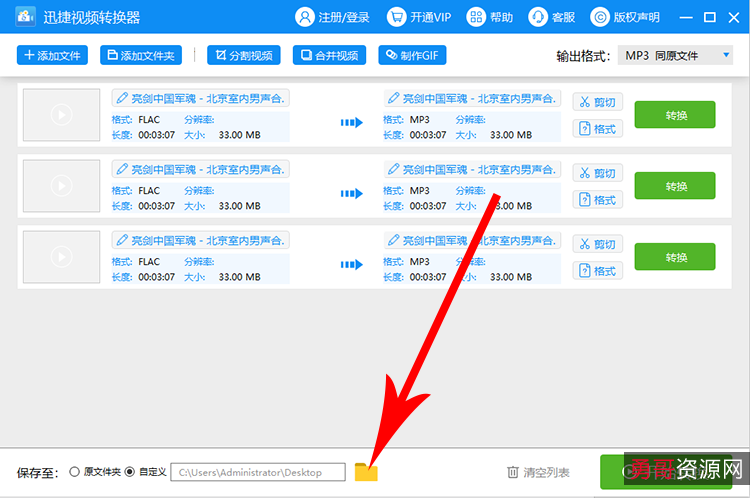Edit the first row's output file name

472,99
